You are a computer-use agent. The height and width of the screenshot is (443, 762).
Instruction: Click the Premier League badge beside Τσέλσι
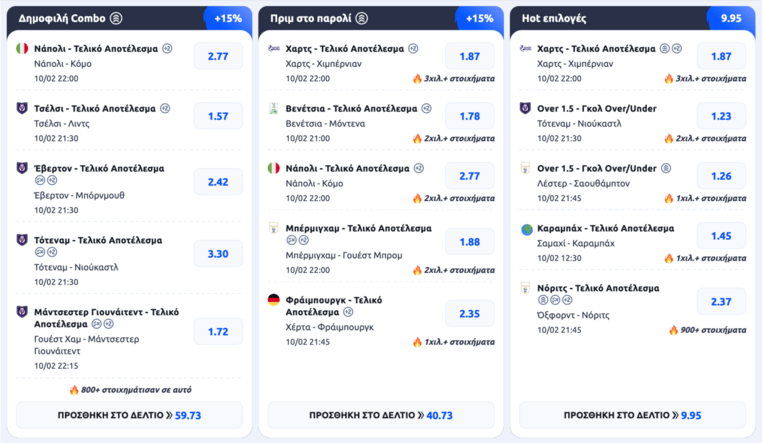[x=23, y=108]
